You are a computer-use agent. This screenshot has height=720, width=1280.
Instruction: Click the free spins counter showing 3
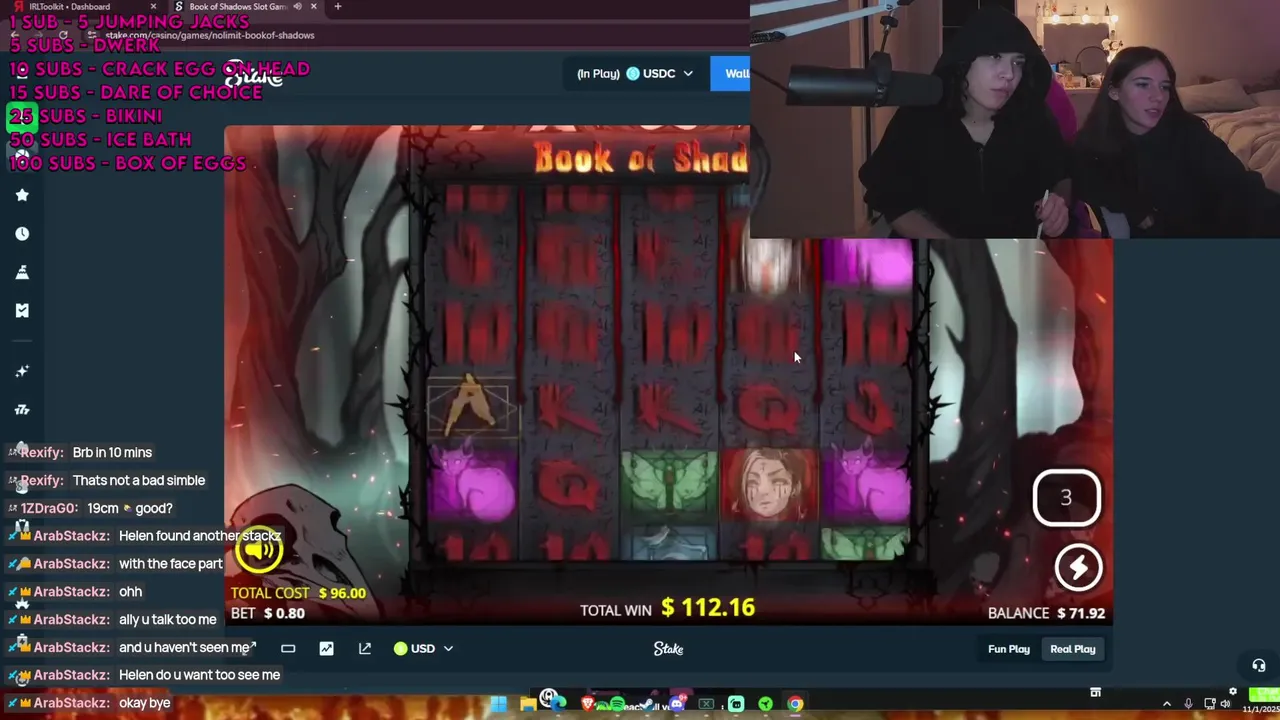[x=1066, y=498]
